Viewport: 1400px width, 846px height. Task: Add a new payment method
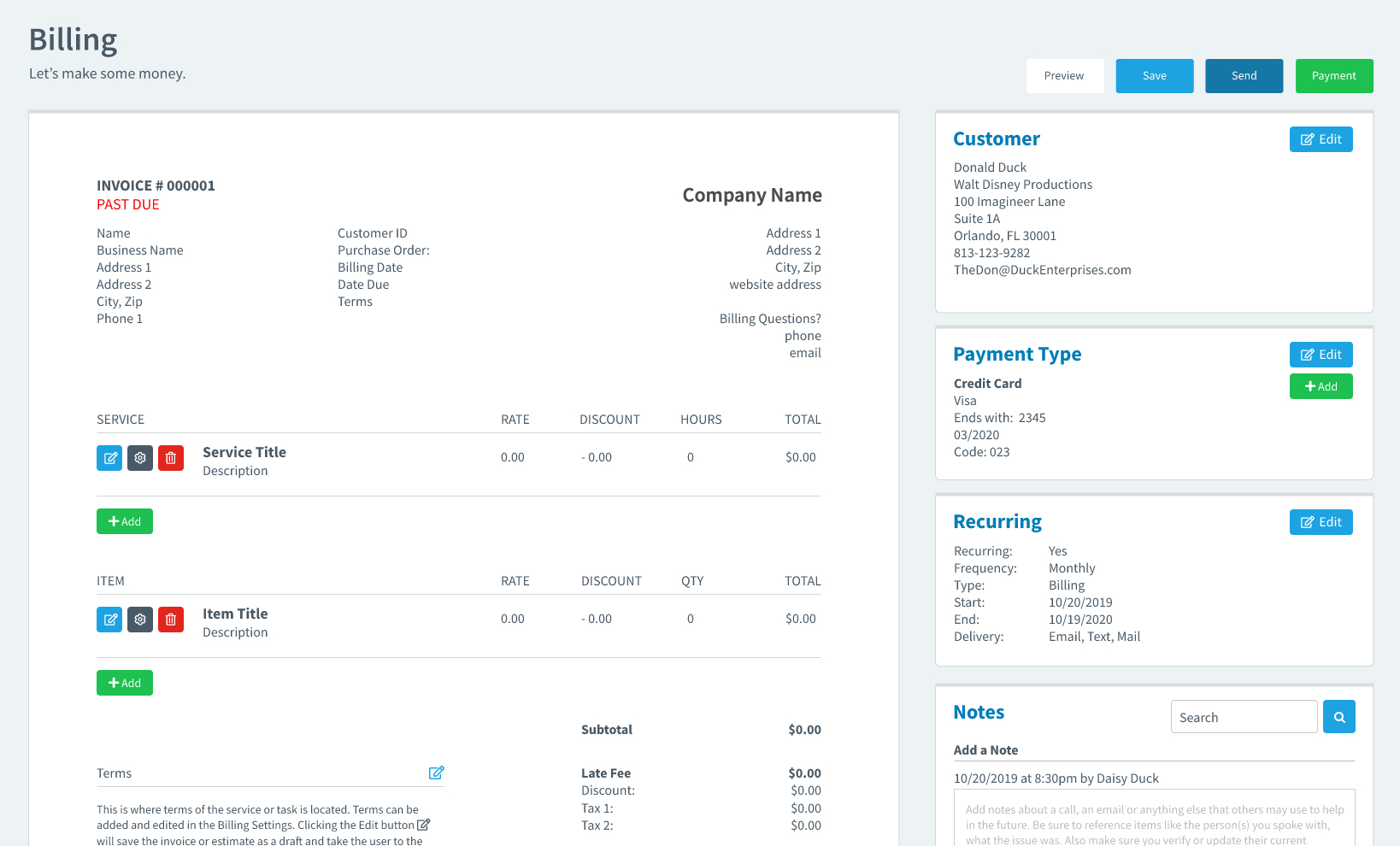point(1321,385)
